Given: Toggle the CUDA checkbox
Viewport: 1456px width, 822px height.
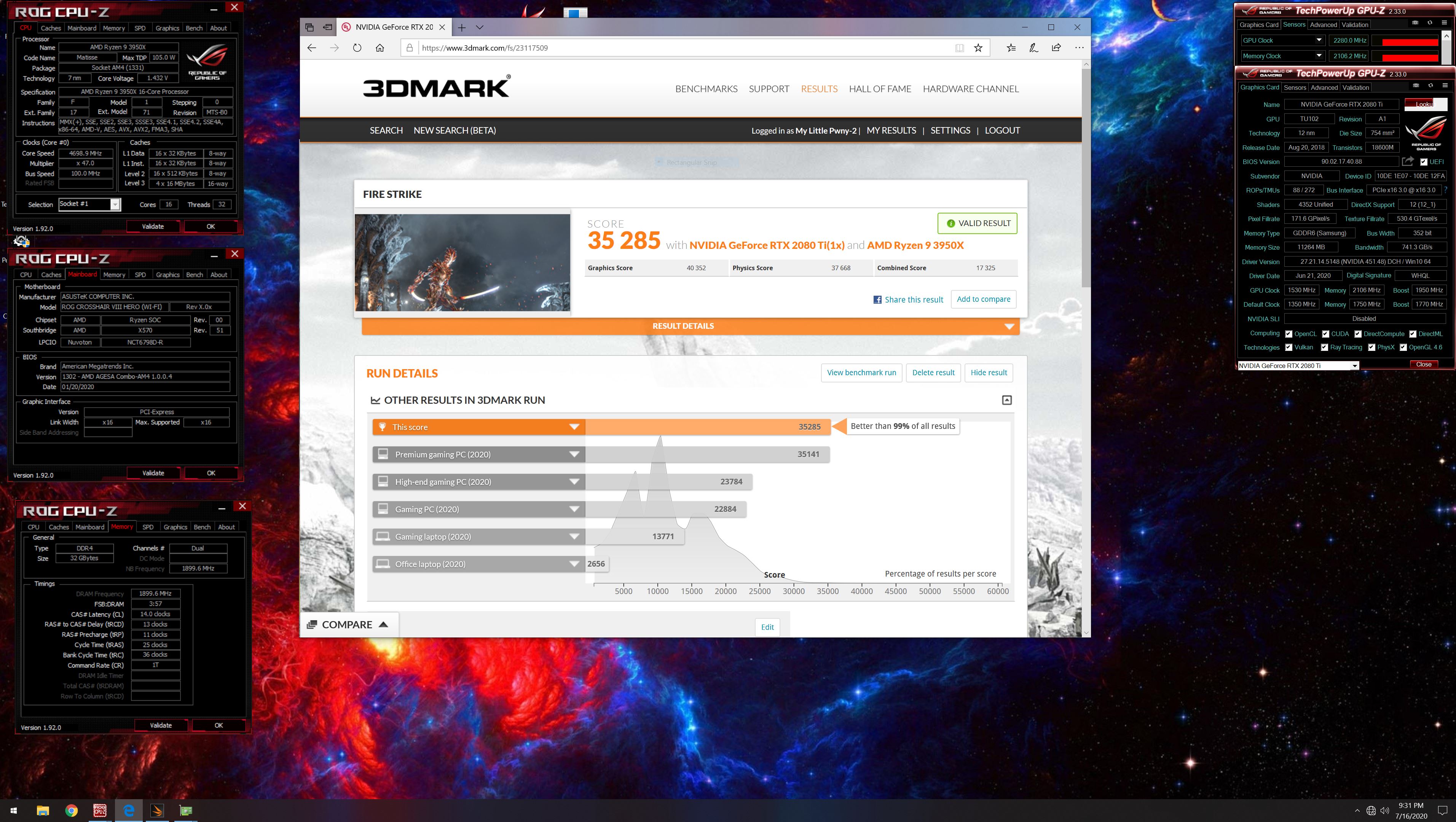Looking at the screenshot, I should pos(1325,334).
